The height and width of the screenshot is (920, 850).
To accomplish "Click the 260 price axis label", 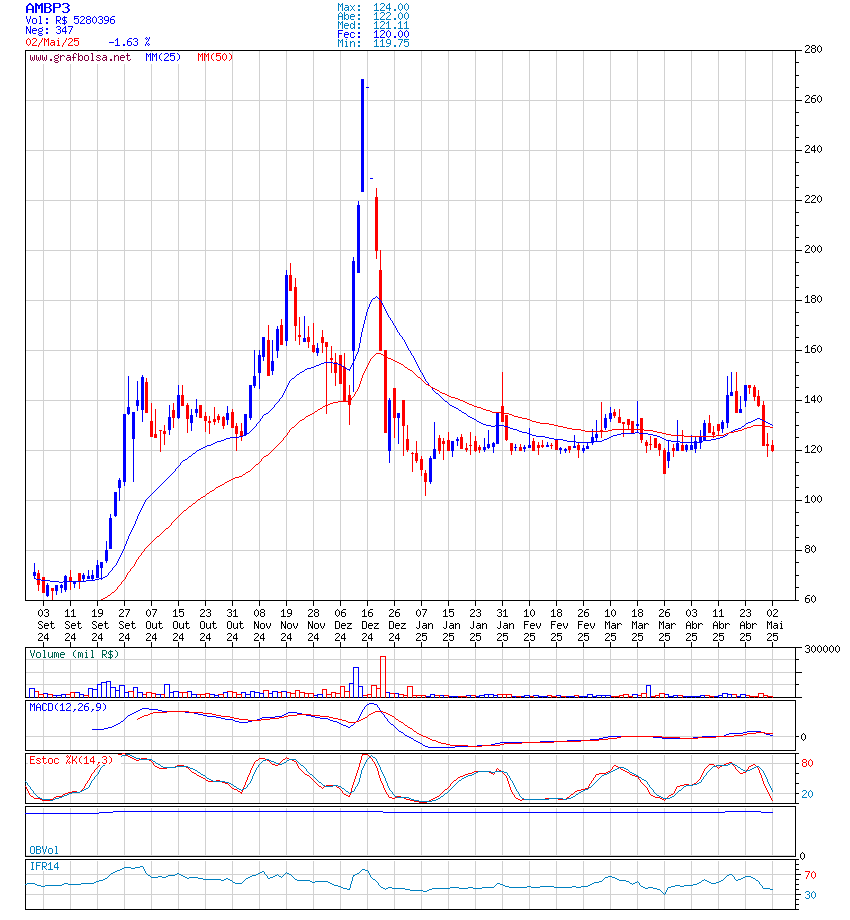I will click(x=813, y=99).
